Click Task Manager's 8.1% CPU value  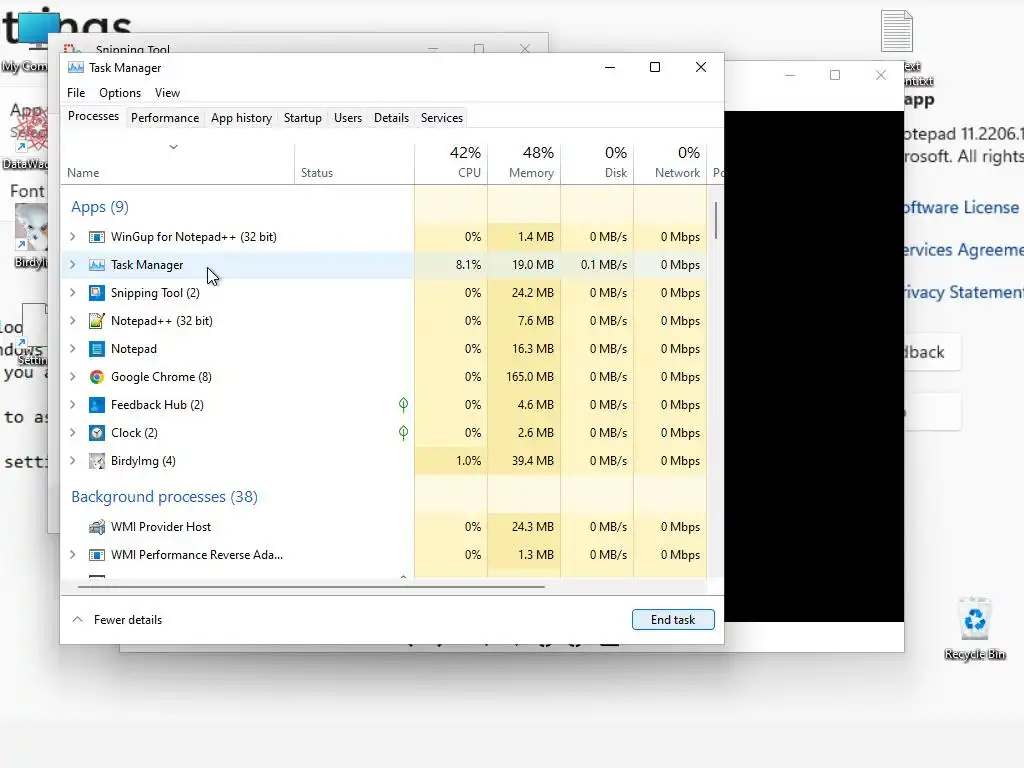[468, 265]
